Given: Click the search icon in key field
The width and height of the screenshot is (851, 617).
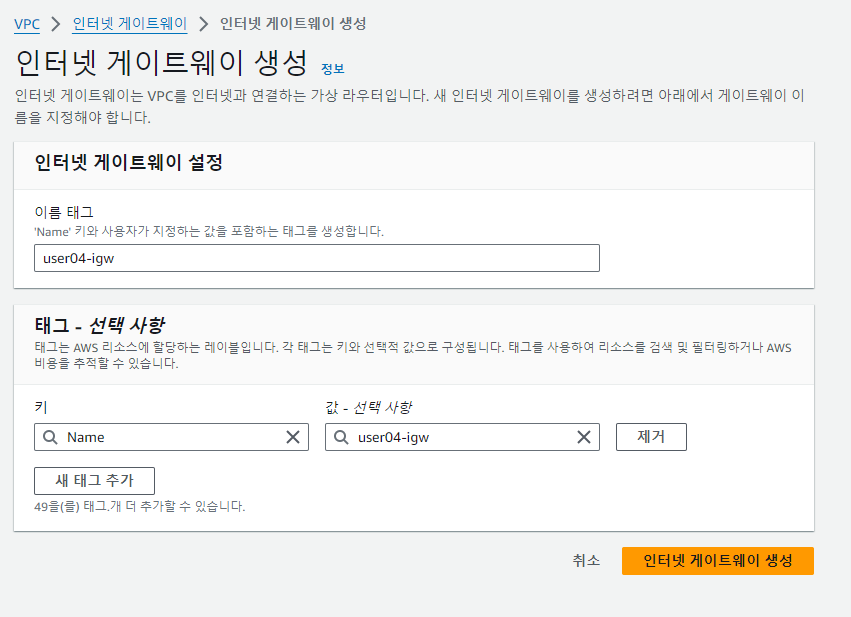Looking at the screenshot, I should coord(50,437).
